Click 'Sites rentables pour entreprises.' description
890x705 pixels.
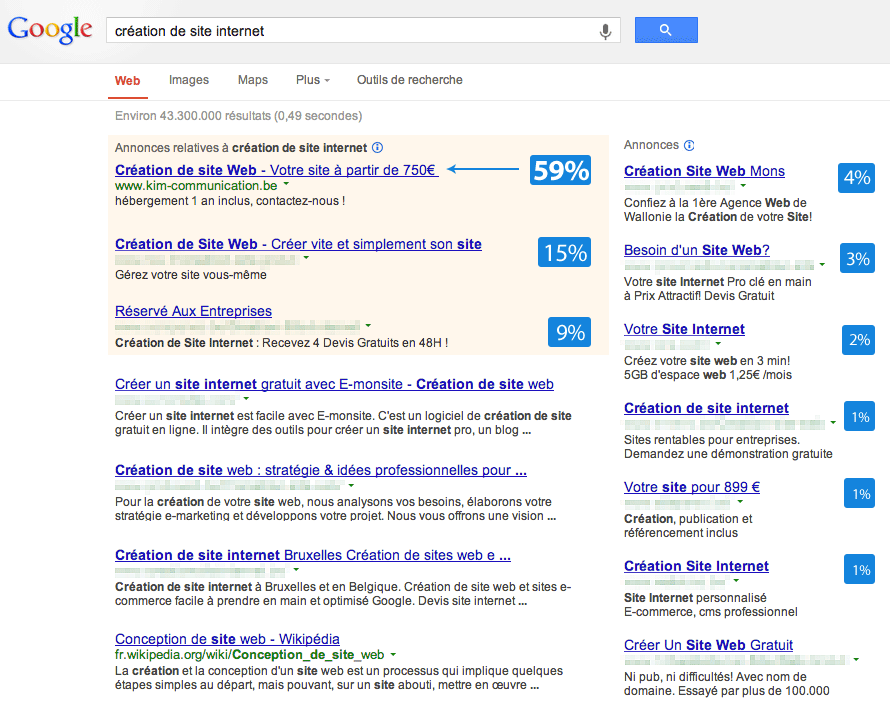(x=712, y=440)
